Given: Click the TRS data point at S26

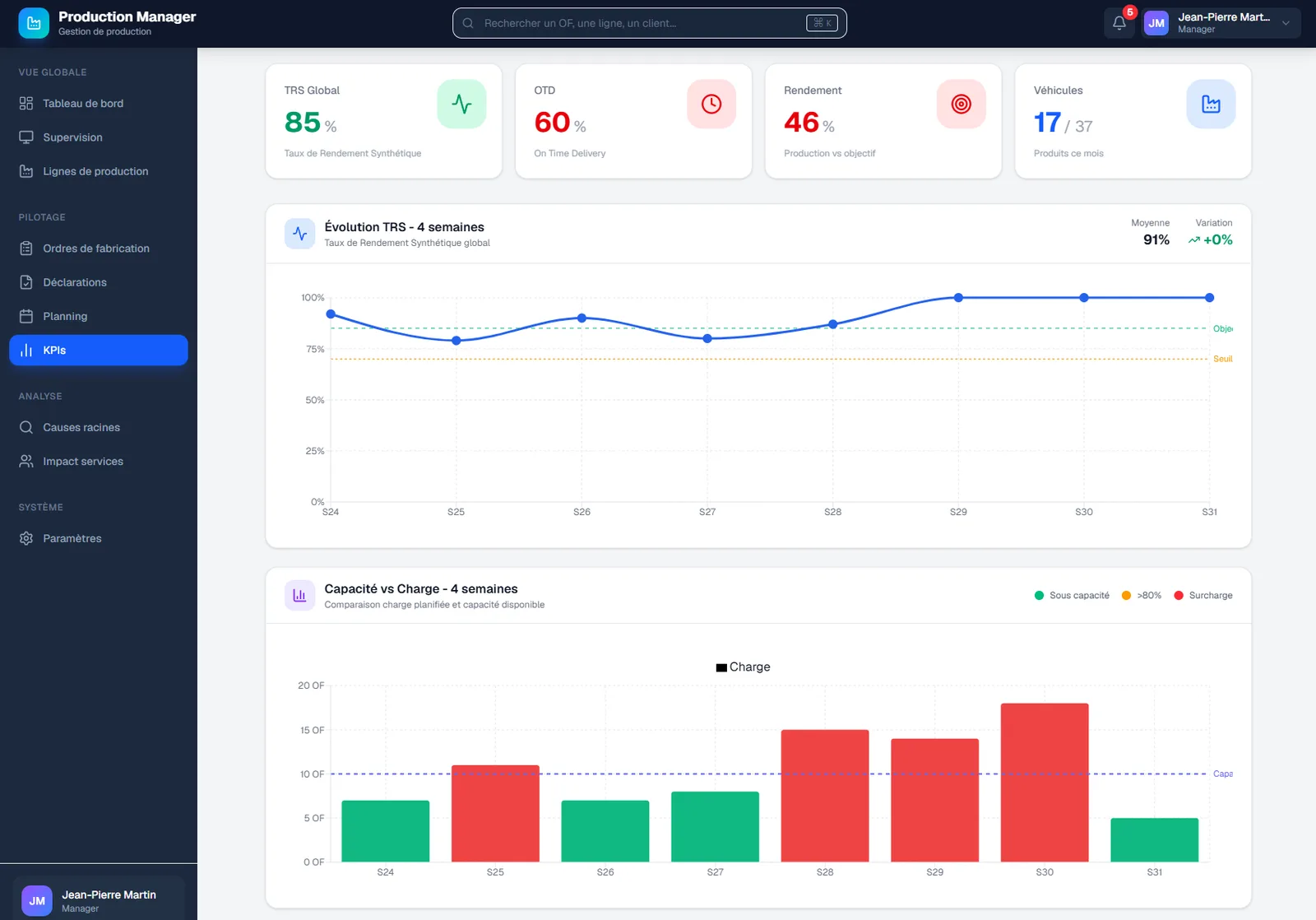Looking at the screenshot, I should 582,318.
